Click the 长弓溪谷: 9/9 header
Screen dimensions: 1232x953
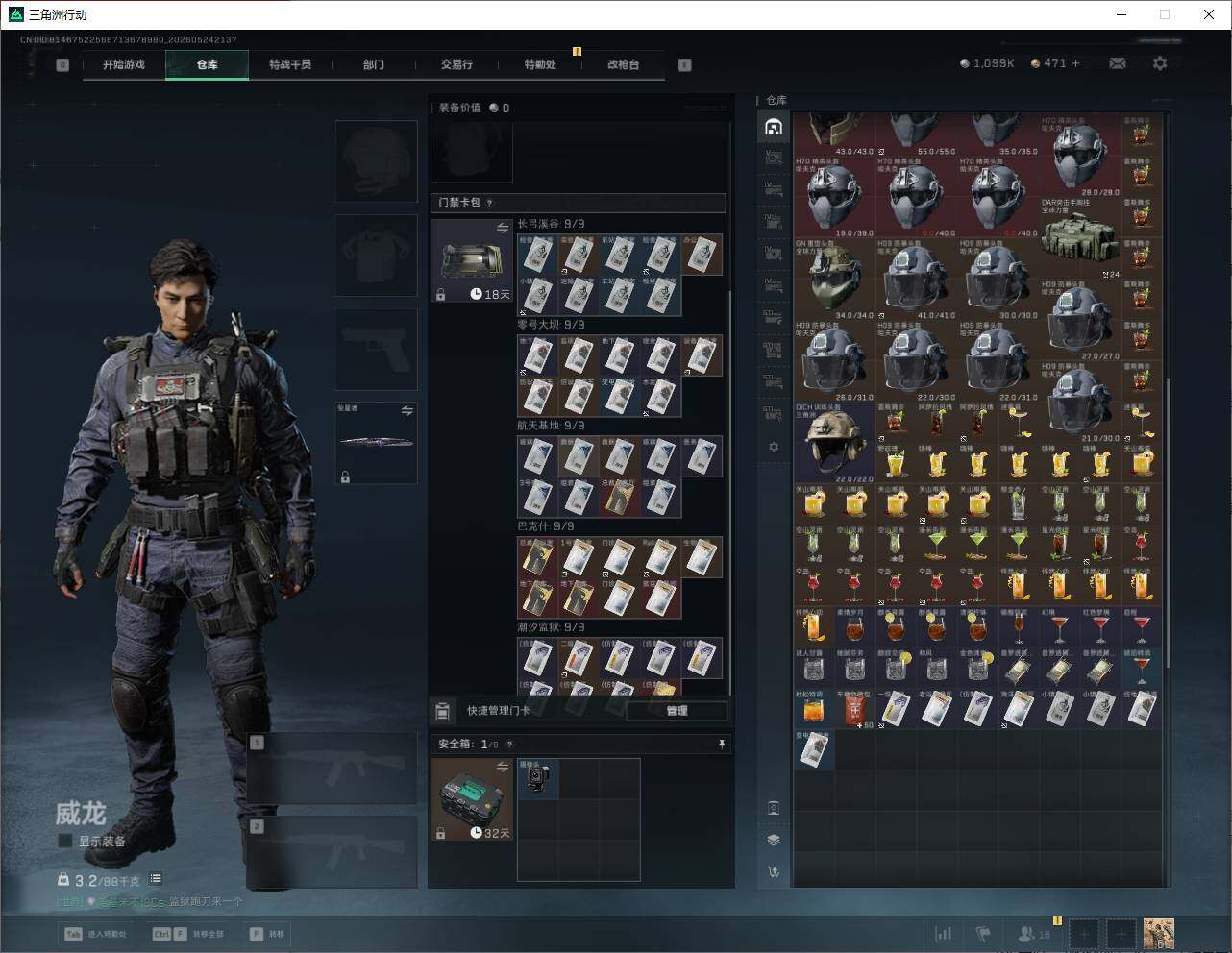click(551, 224)
